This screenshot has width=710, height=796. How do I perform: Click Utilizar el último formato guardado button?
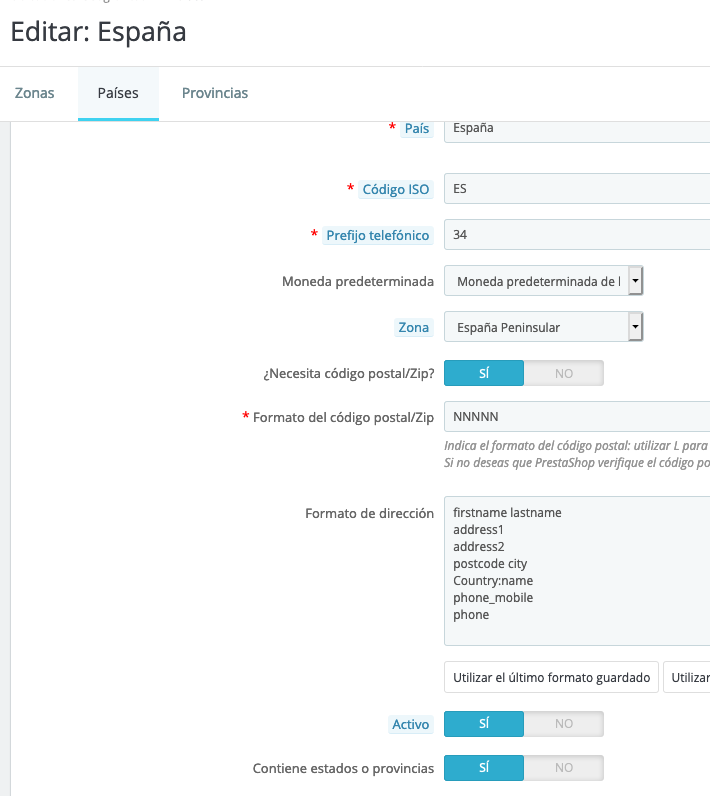click(551, 677)
